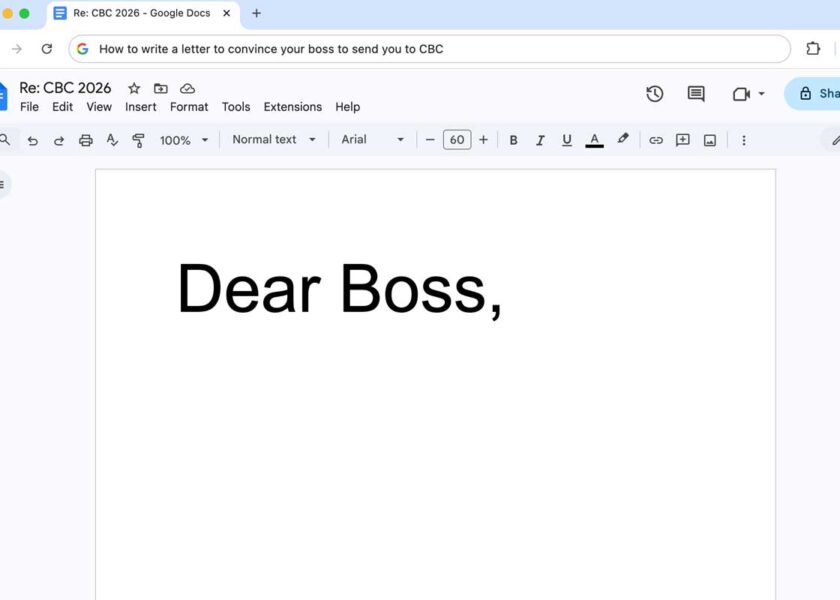Open the text color picker
840x600 pixels.
[594, 140]
